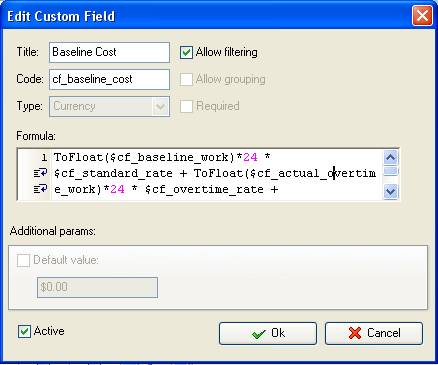Click the green checkmark icon on Ok
This screenshot has height=365, width=438.
(x=259, y=333)
